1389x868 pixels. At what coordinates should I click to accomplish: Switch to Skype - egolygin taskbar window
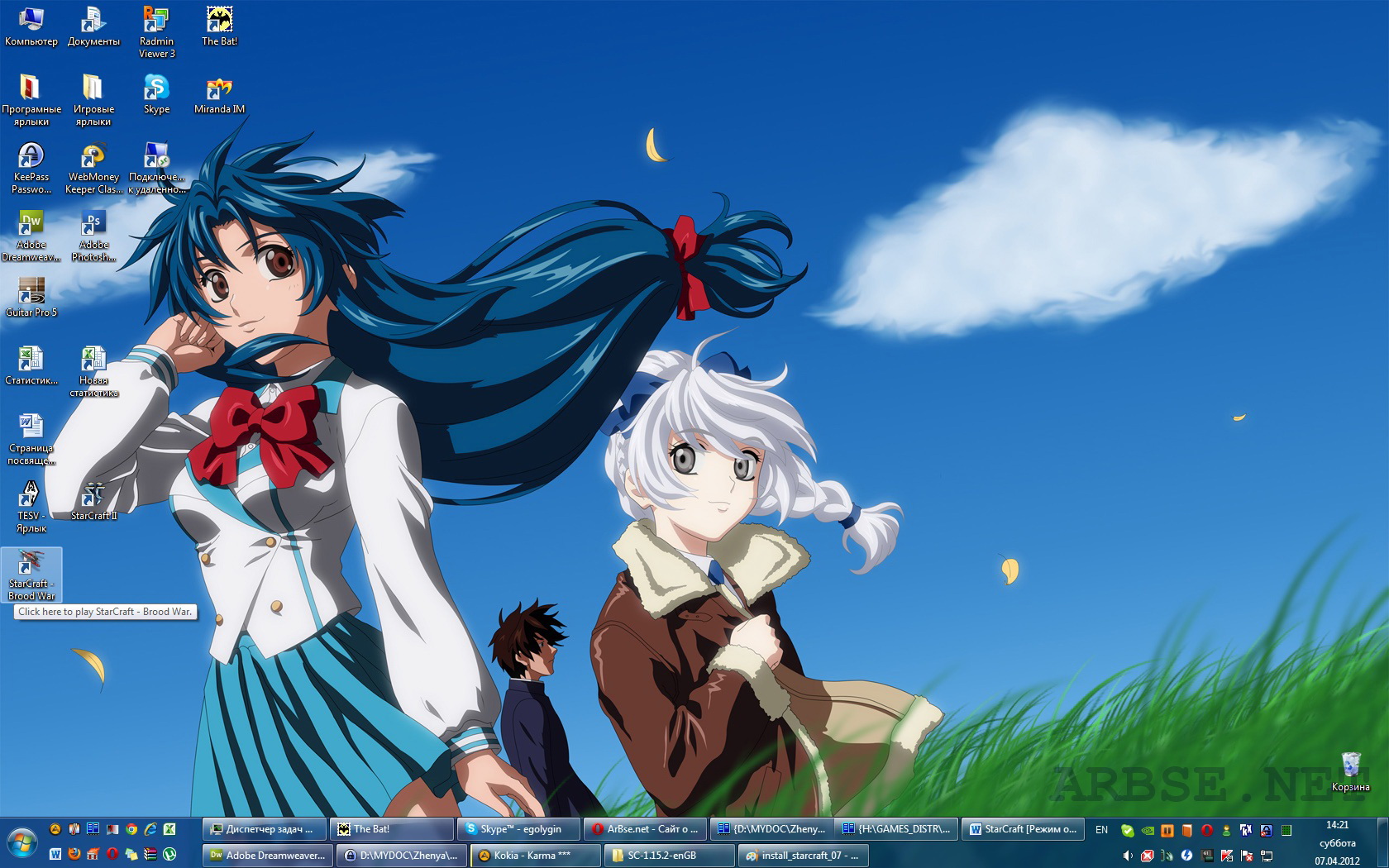click(519, 829)
